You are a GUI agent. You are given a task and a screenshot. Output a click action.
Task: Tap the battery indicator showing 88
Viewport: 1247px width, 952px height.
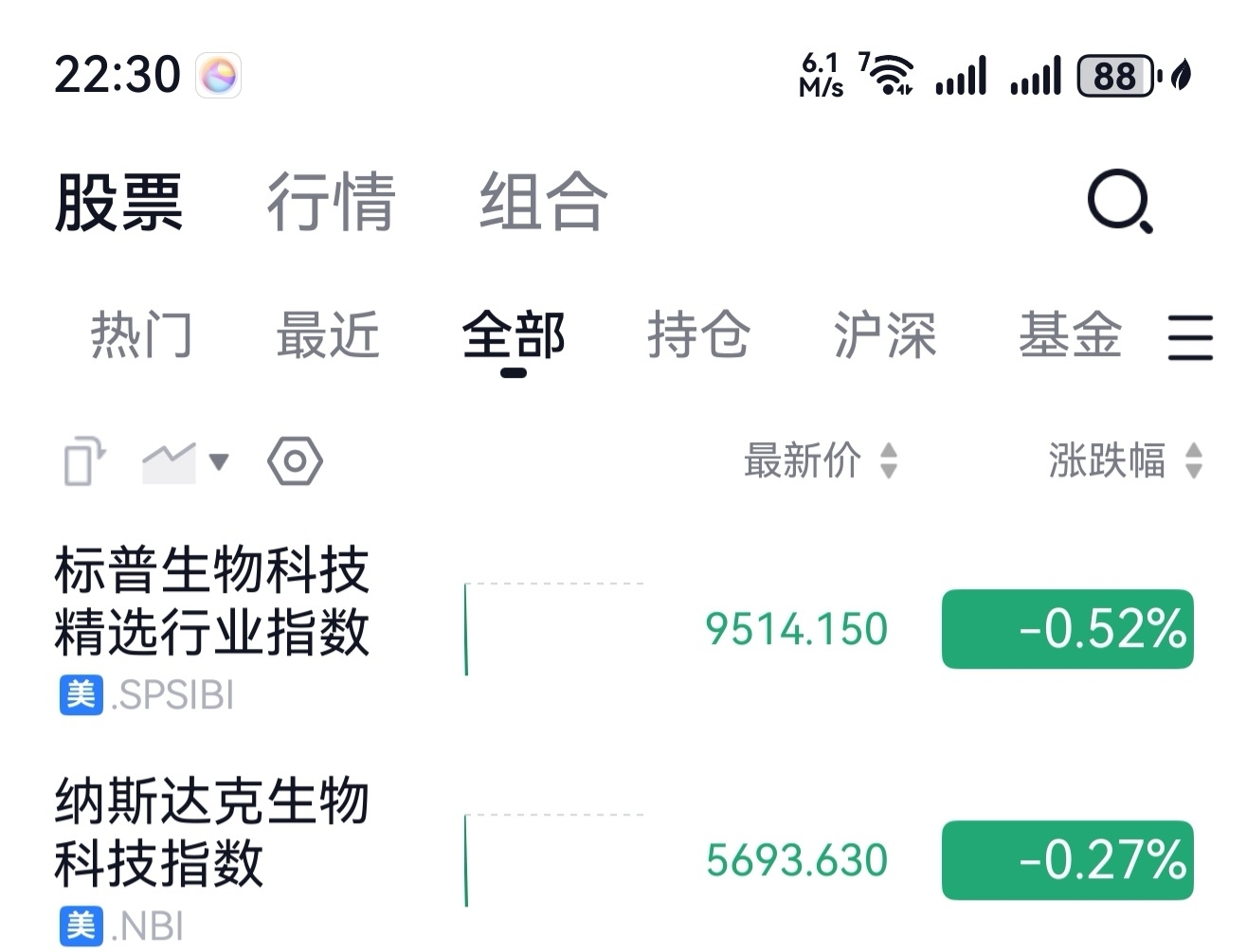coord(1116,76)
